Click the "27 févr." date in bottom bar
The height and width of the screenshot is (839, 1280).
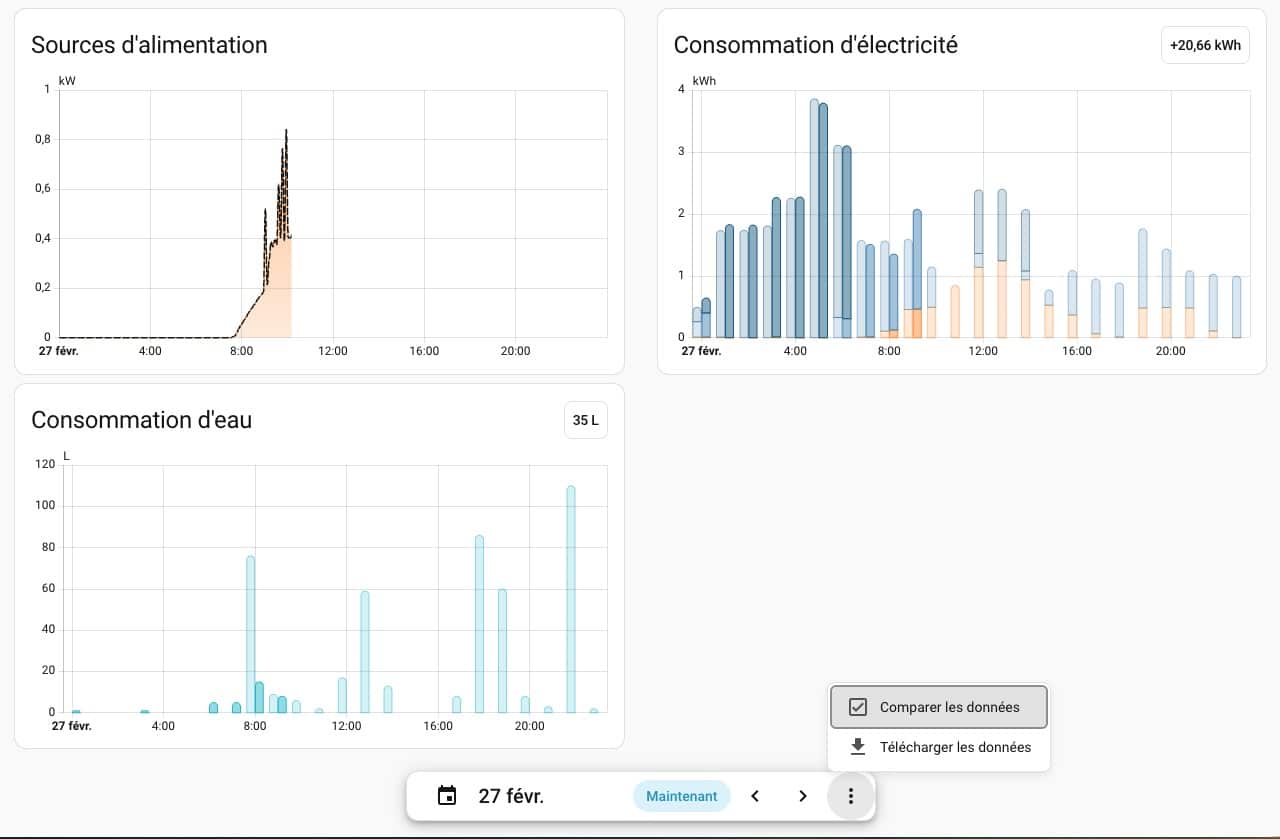(x=511, y=796)
